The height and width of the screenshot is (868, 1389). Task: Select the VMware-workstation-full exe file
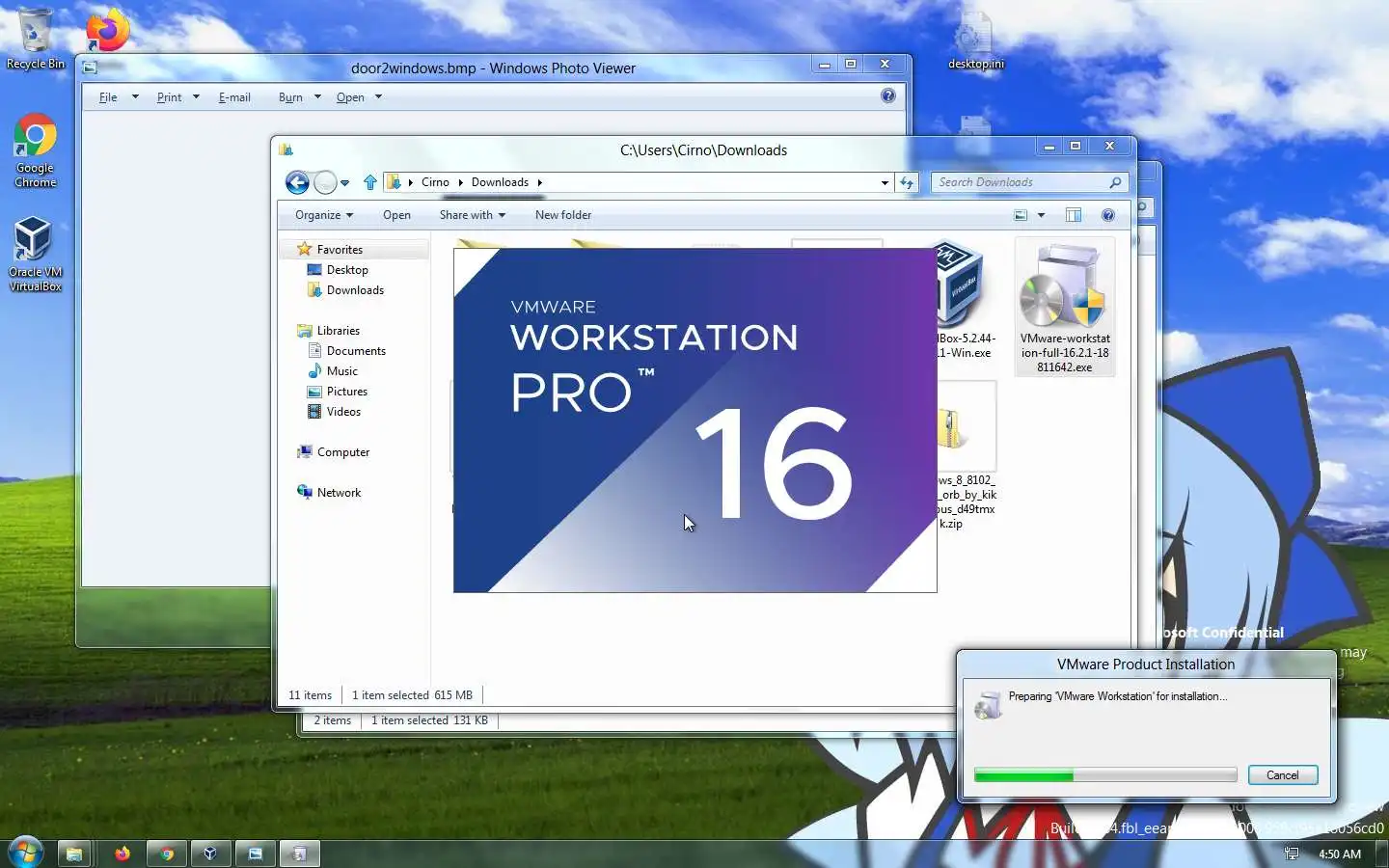[x=1065, y=307]
